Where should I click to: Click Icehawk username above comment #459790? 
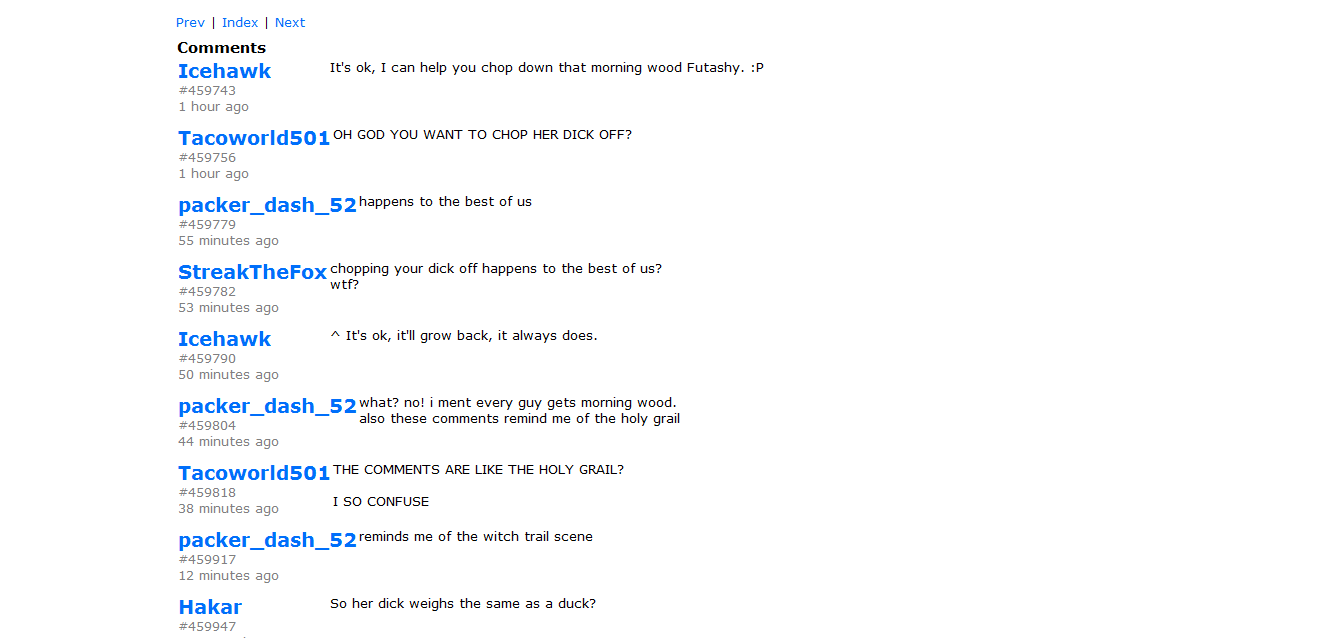click(x=224, y=339)
